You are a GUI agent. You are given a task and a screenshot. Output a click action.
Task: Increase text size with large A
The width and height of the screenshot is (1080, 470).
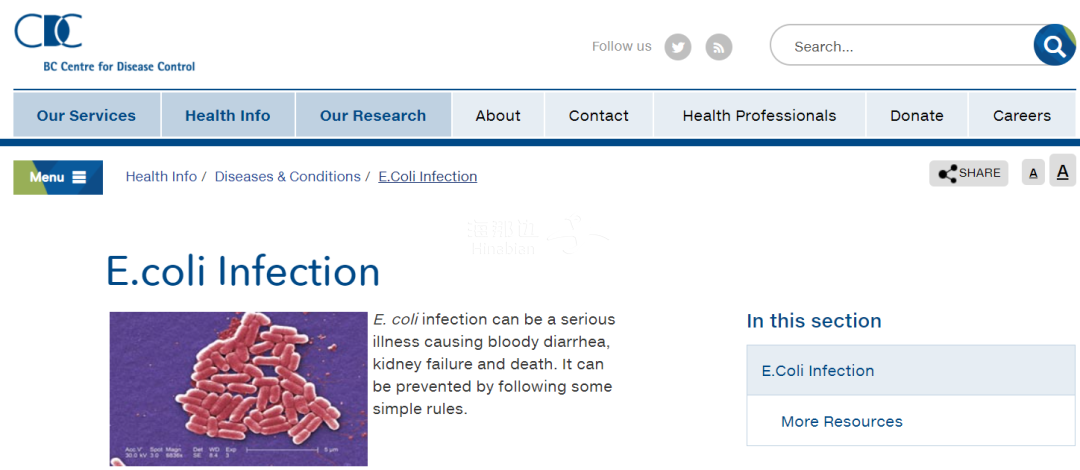(1063, 171)
